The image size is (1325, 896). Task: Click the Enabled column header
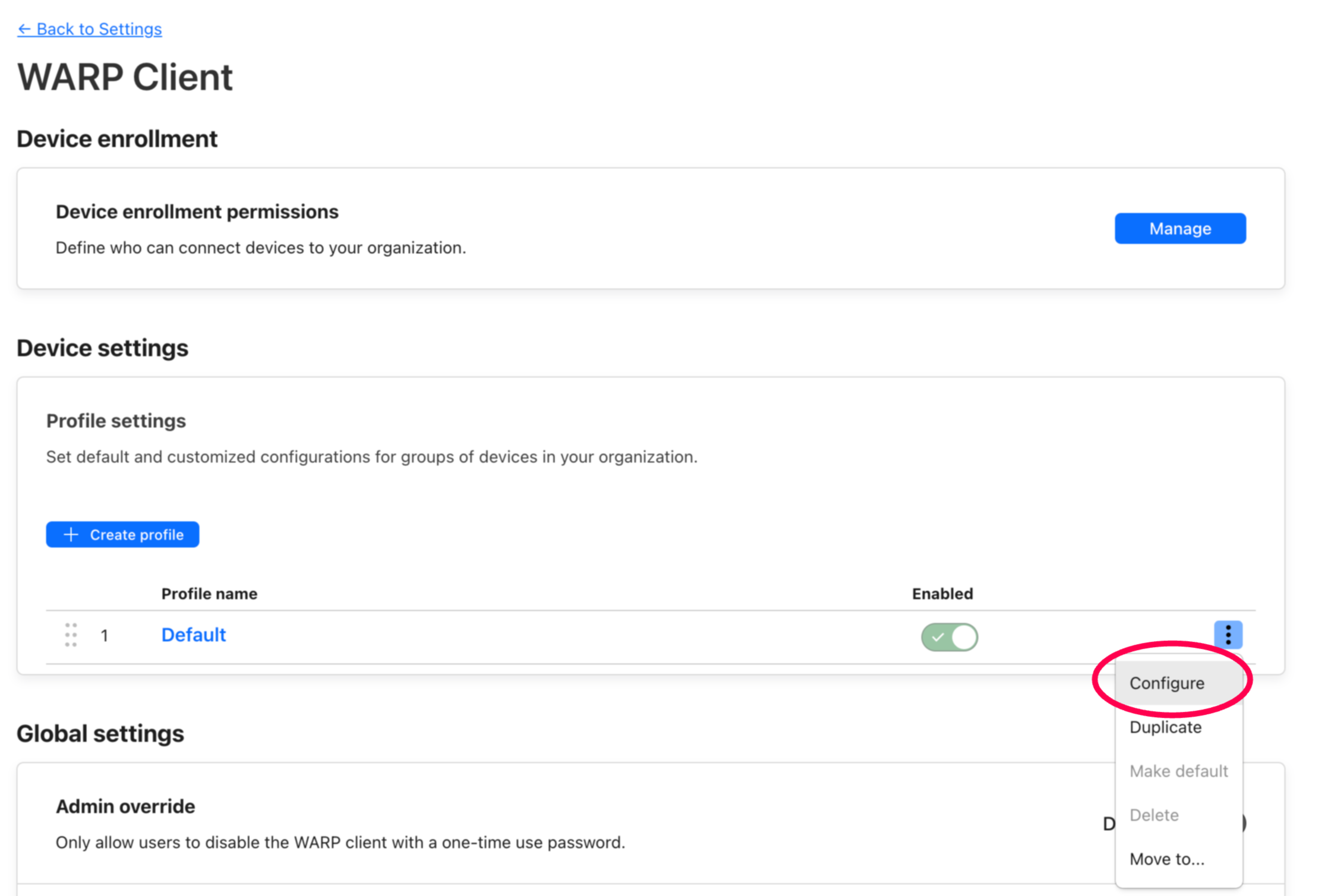coord(942,594)
